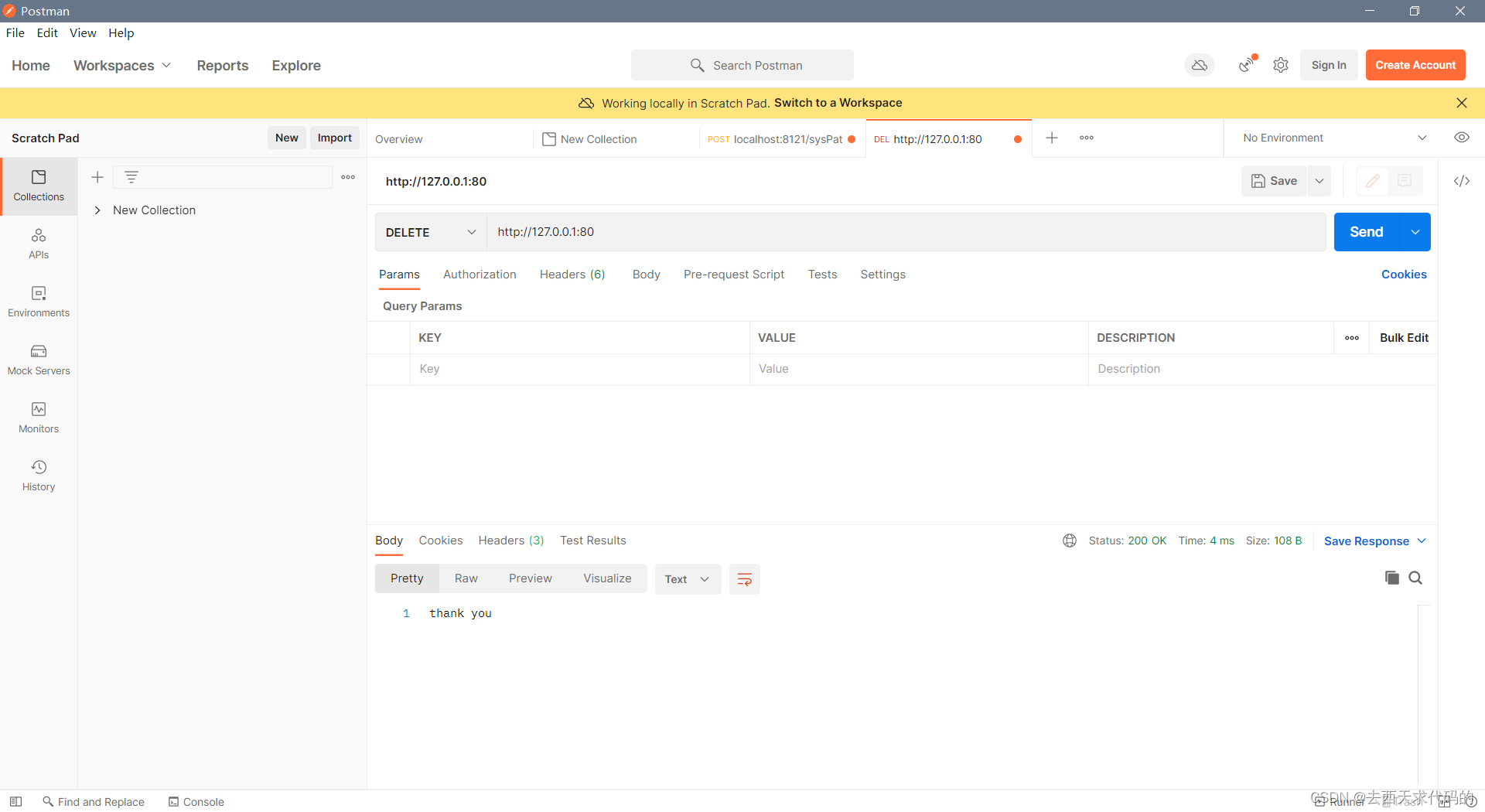Open the Workspaces dropdown
Screen dimensions: 1485x812
tap(122, 66)
